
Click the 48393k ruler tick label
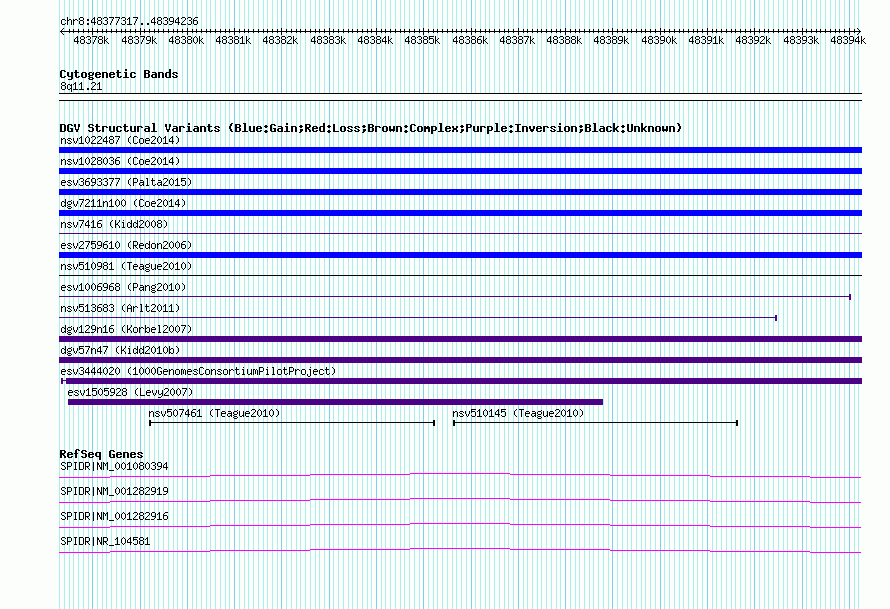[x=800, y=40]
